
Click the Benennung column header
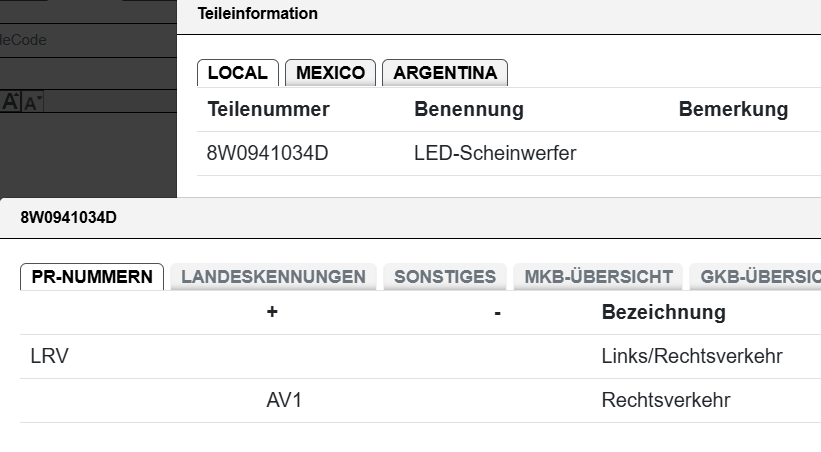[x=469, y=110]
